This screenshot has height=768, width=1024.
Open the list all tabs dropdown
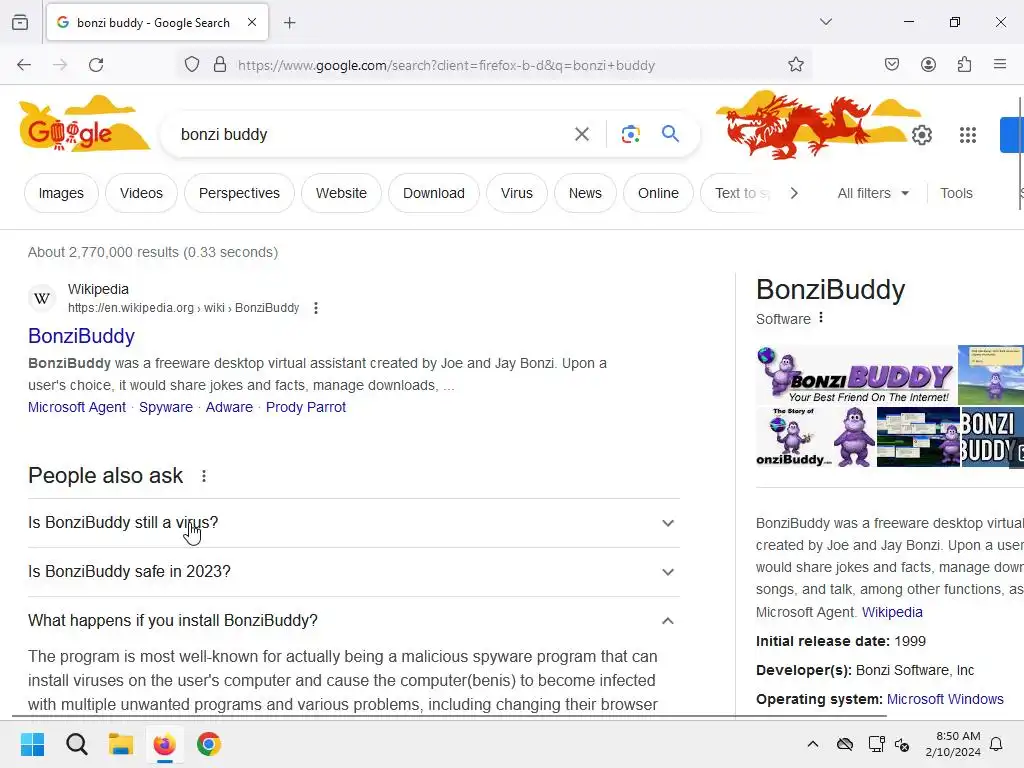point(826,22)
